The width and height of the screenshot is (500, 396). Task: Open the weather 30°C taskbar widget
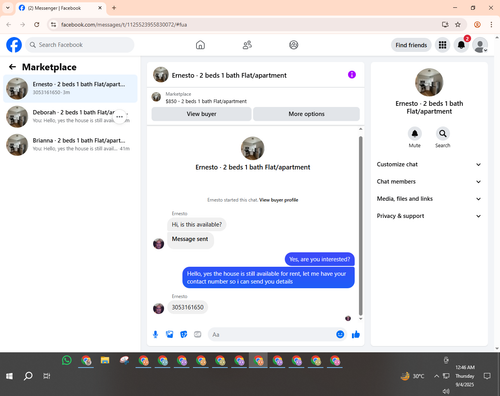pyautogui.click(x=413, y=376)
